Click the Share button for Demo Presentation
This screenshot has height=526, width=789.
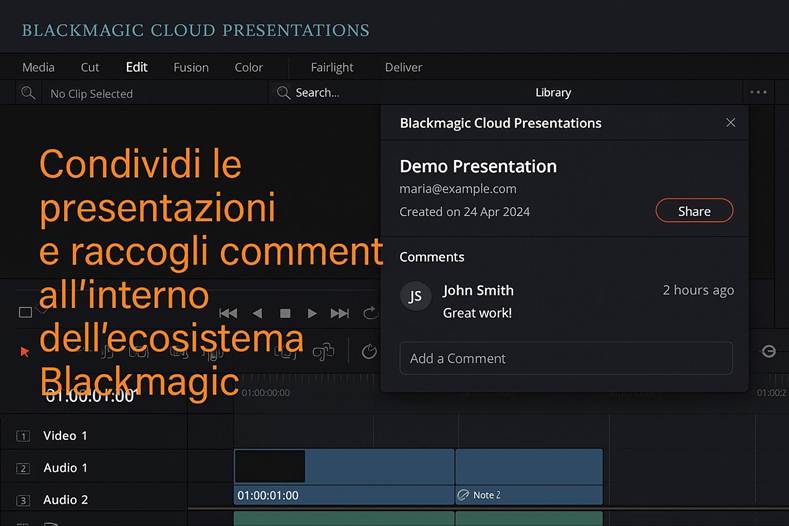tap(694, 211)
